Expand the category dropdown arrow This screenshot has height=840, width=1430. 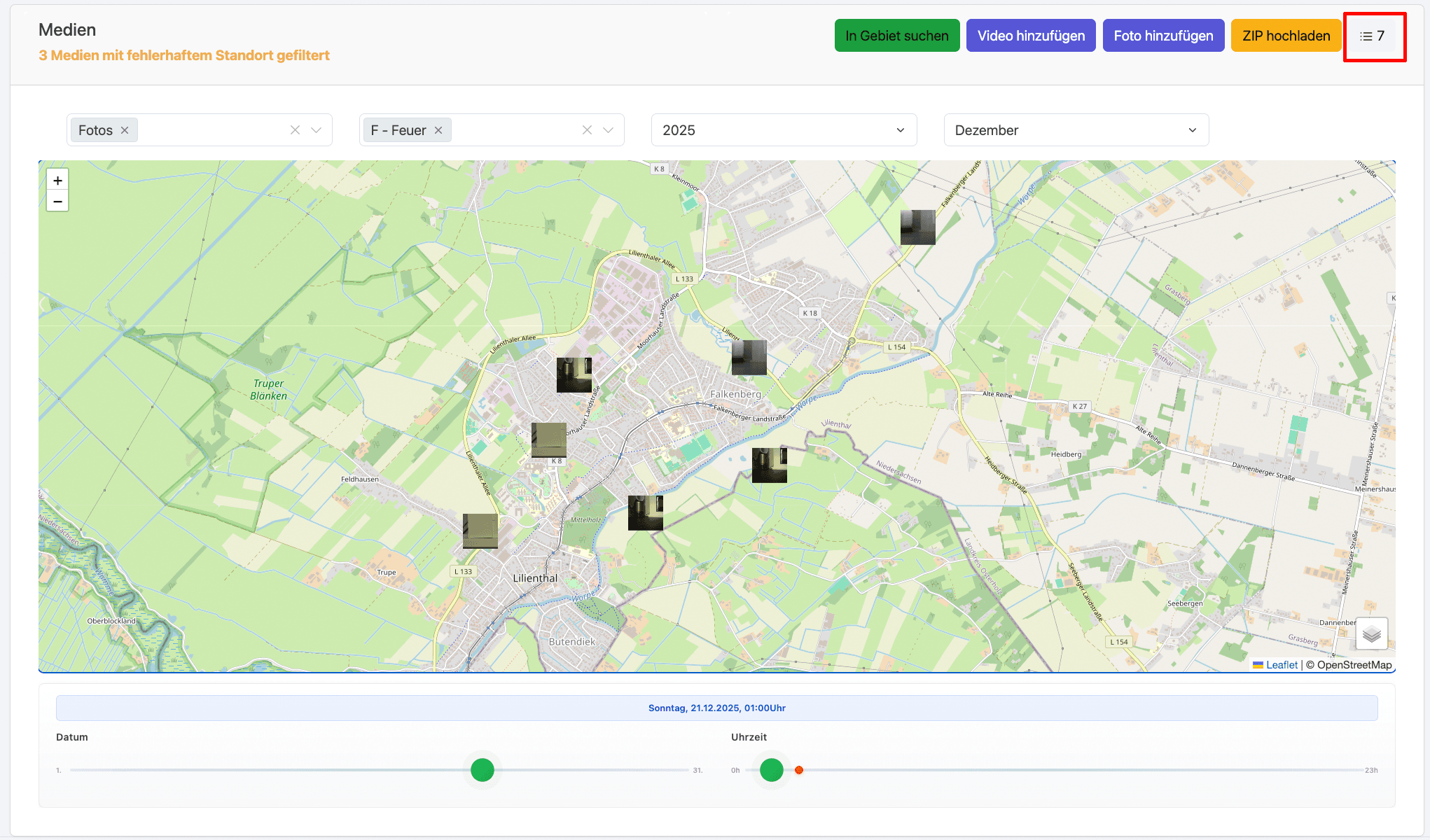click(x=609, y=130)
